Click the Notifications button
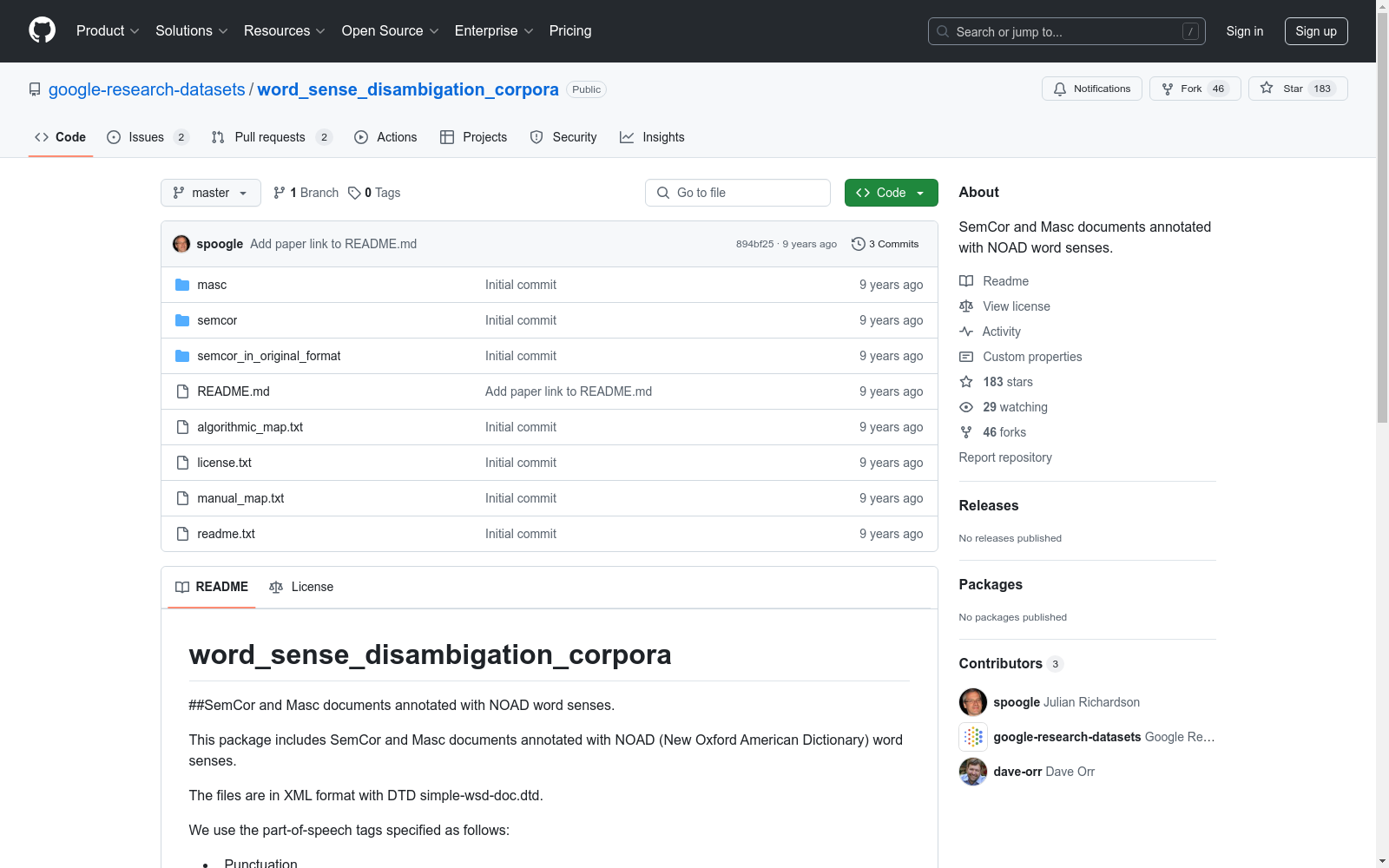This screenshot has width=1389, height=868. 1092,89
